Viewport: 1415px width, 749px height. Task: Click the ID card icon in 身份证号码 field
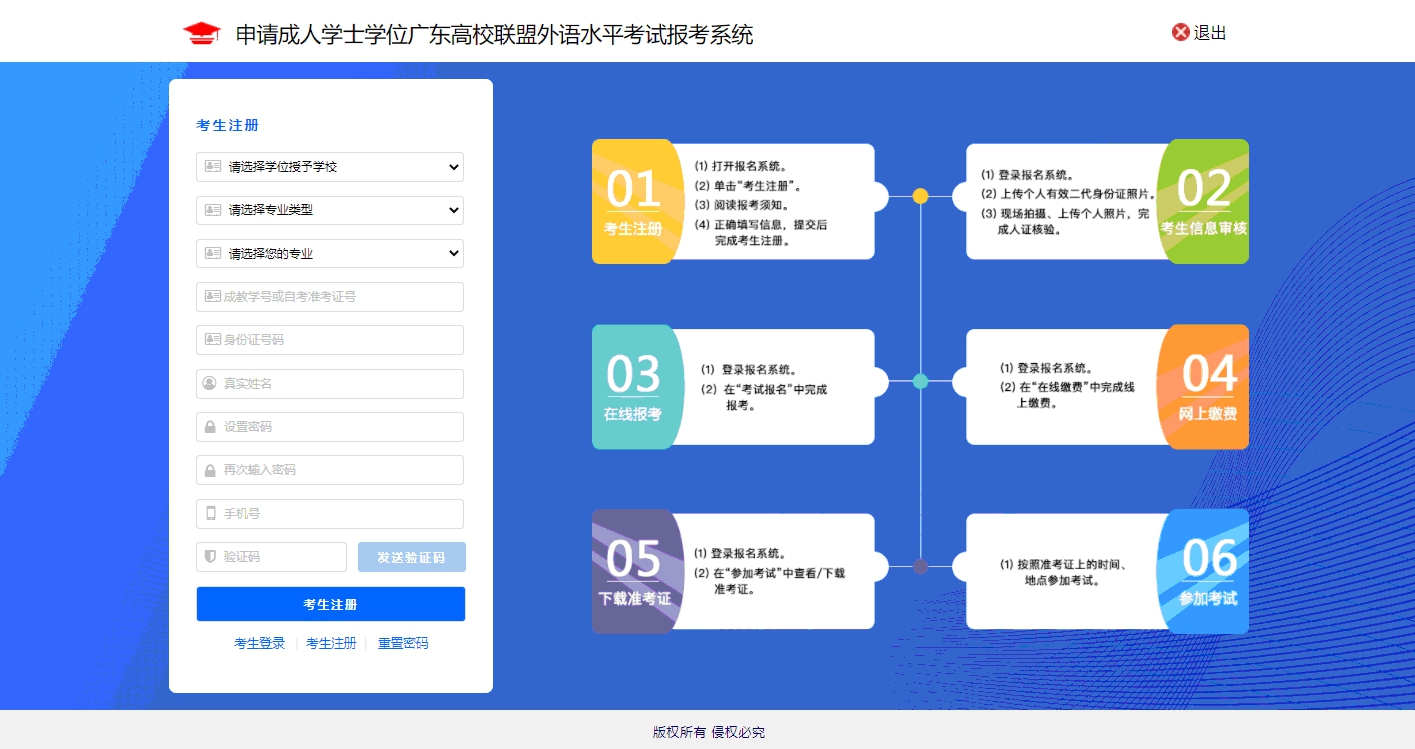tap(212, 340)
